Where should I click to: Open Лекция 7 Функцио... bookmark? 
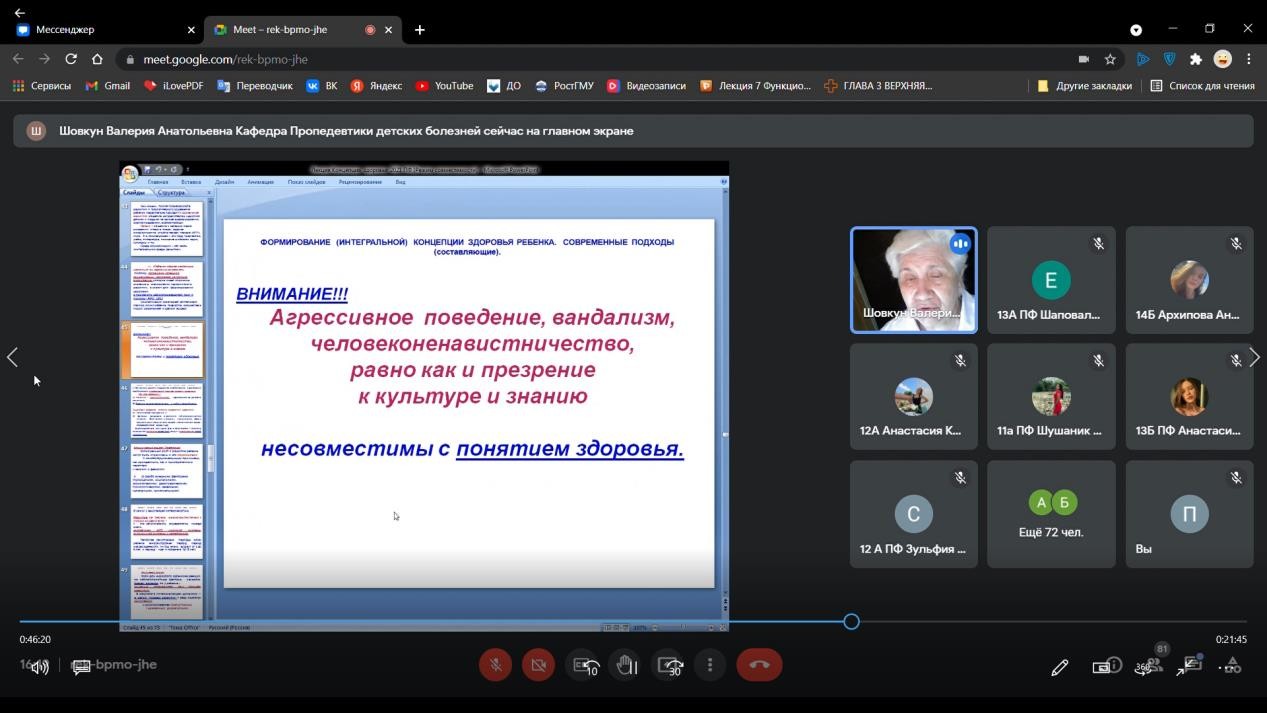click(x=756, y=86)
